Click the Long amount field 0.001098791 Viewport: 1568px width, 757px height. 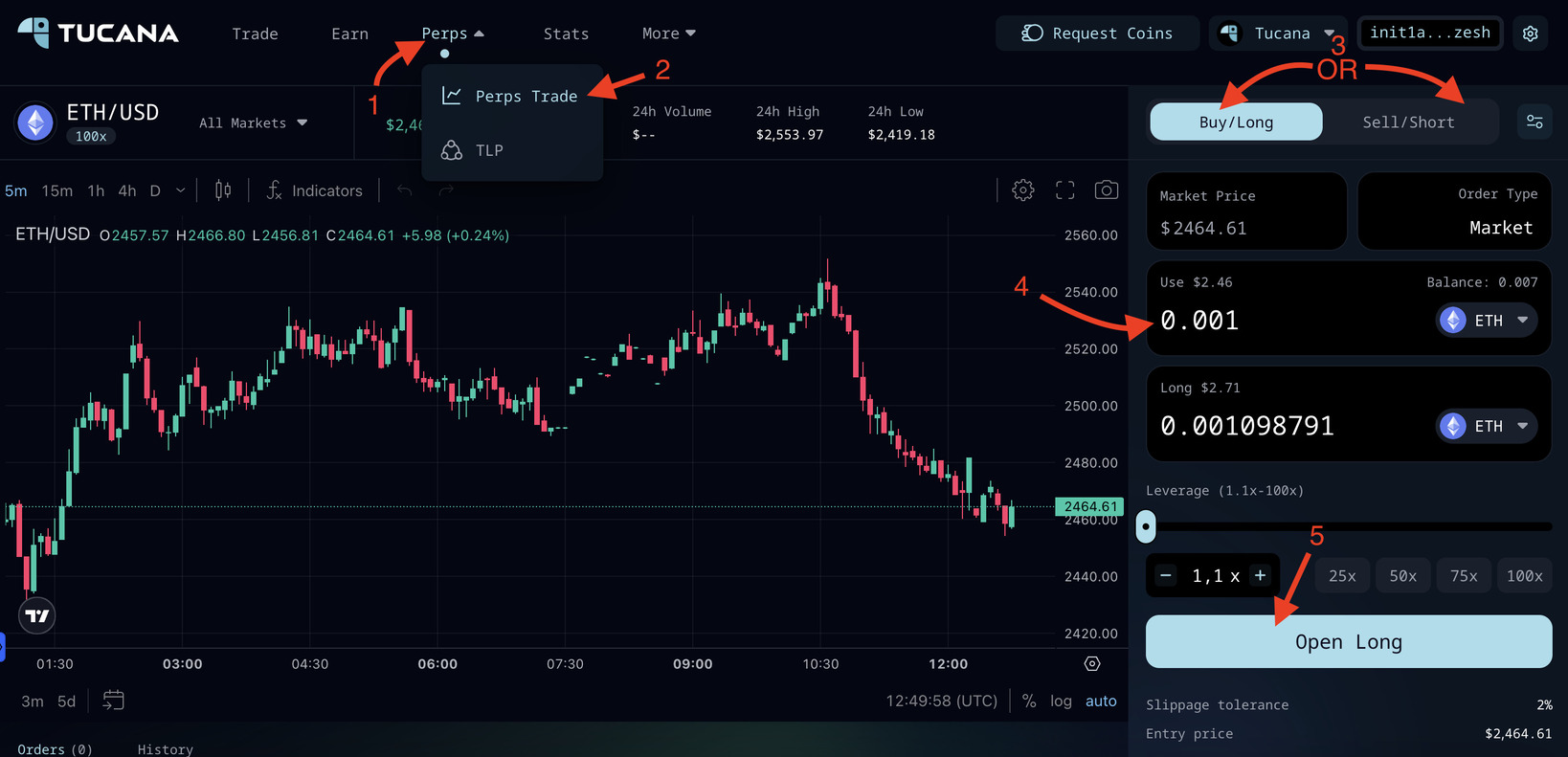click(x=1247, y=425)
